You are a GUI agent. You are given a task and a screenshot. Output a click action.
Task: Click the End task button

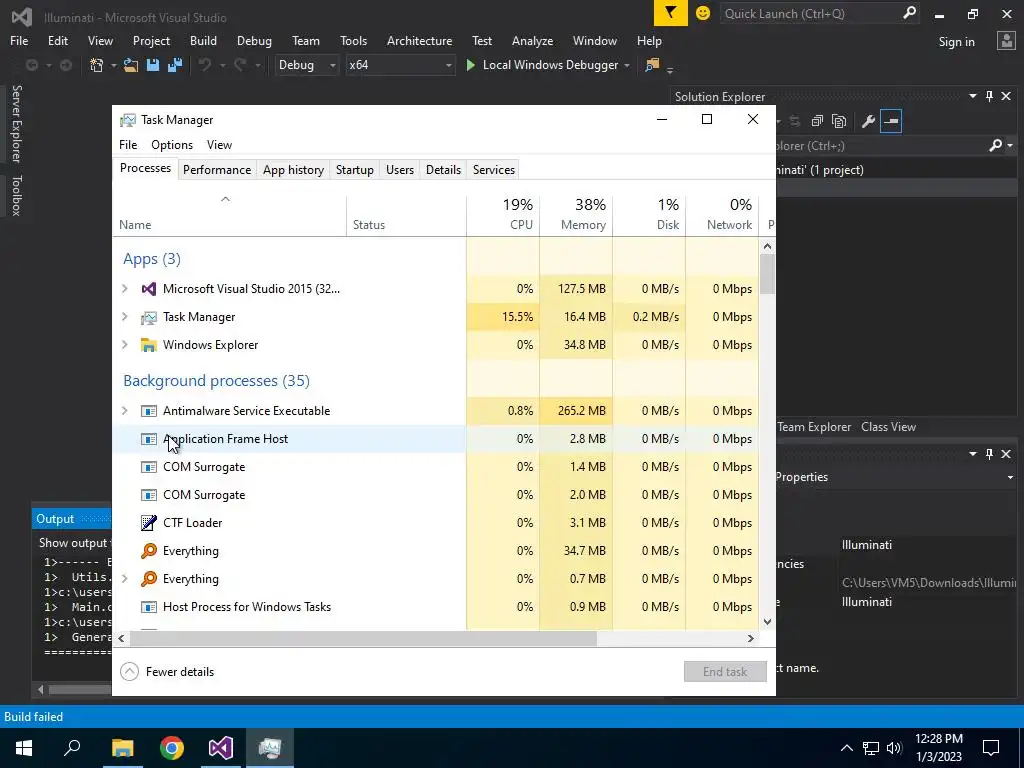(x=725, y=671)
